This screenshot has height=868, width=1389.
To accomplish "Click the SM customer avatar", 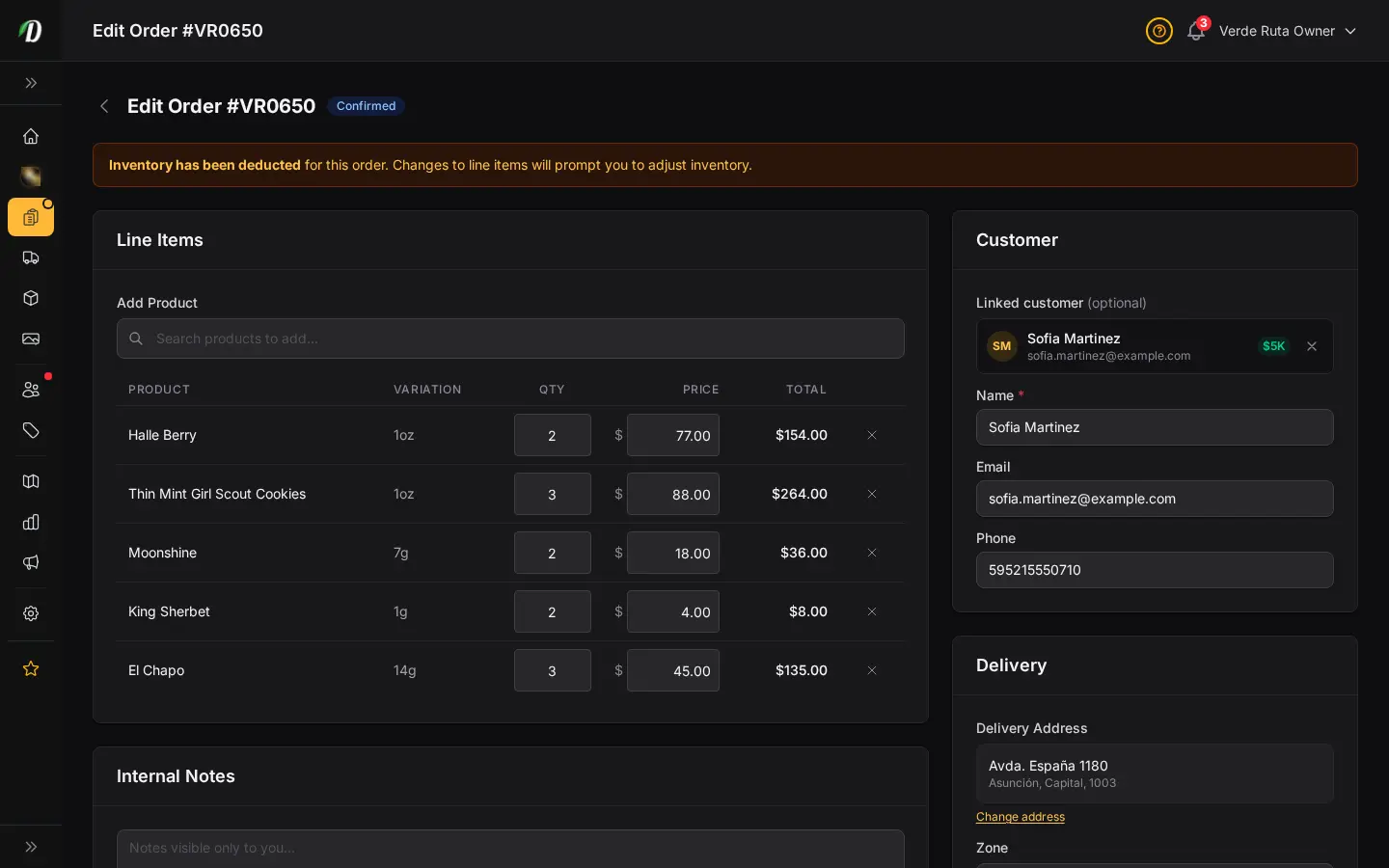I will click(x=1002, y=346).
